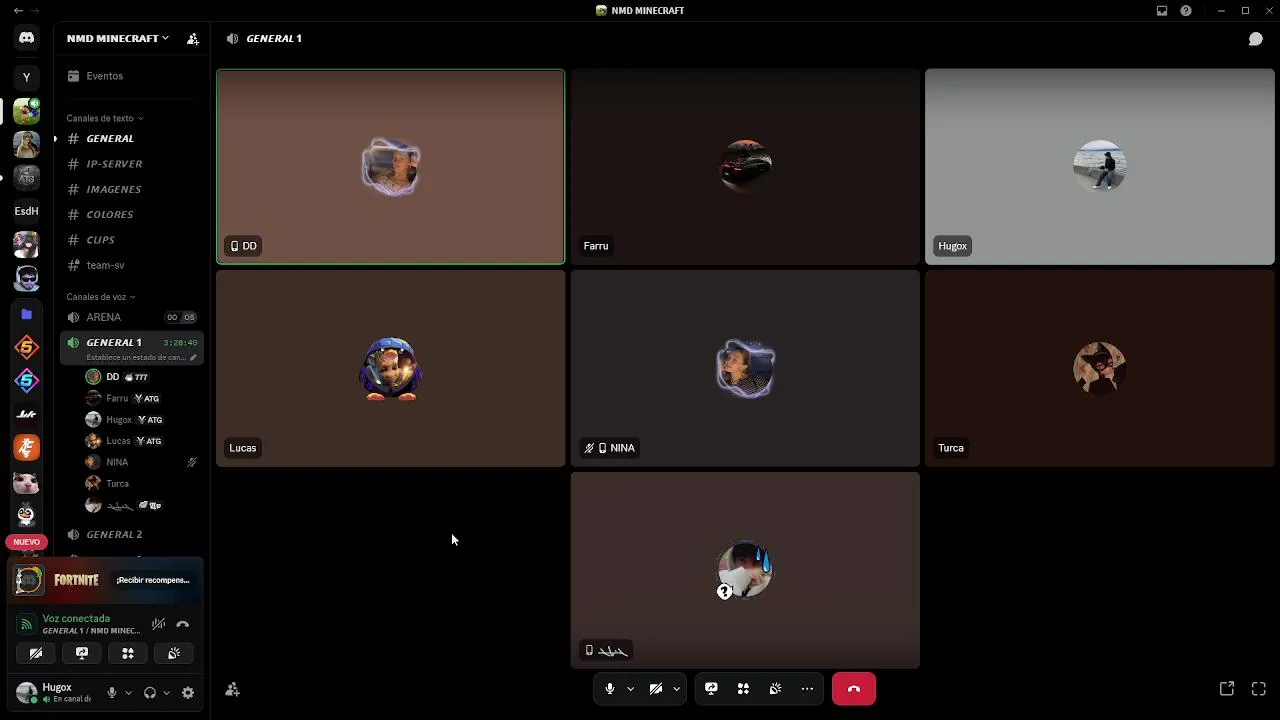The height and width of the screenshot is (720, 1280).
Task: Open the Eventos calendar entry
Action: [x=131, y=76]
